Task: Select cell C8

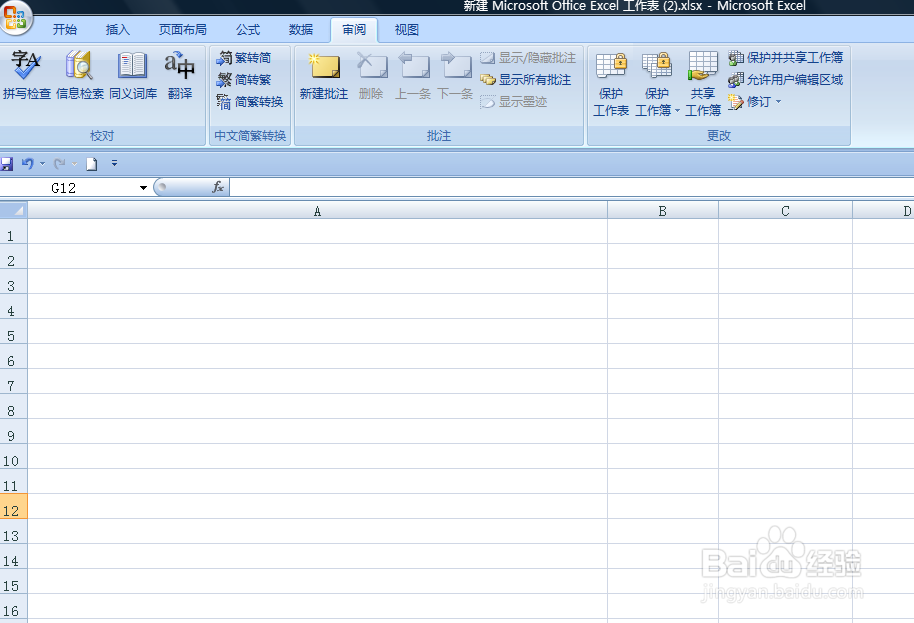Action: [785, 406]
